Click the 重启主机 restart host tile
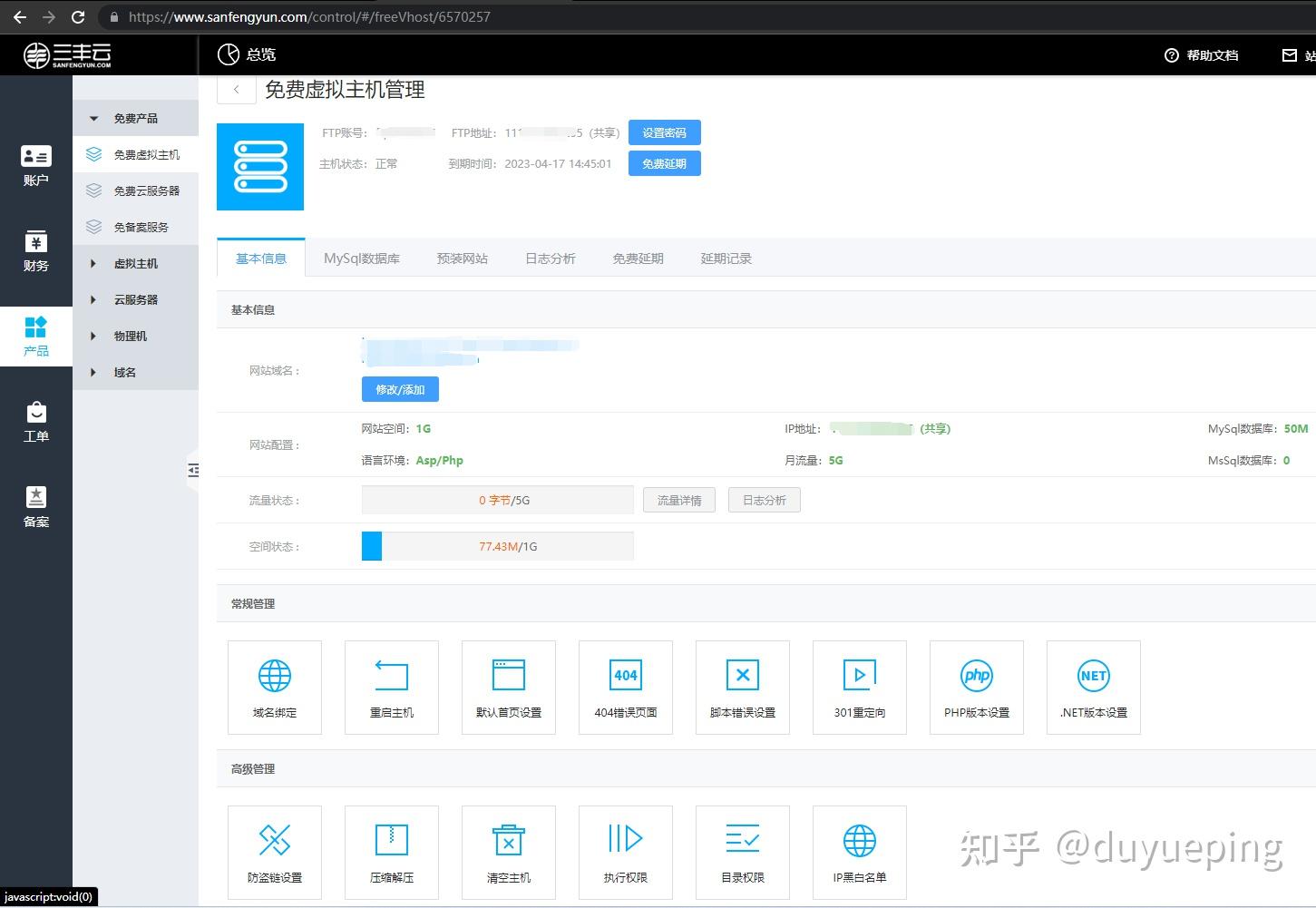This screenshot has width=1316, height=908. tap(392, 688)
